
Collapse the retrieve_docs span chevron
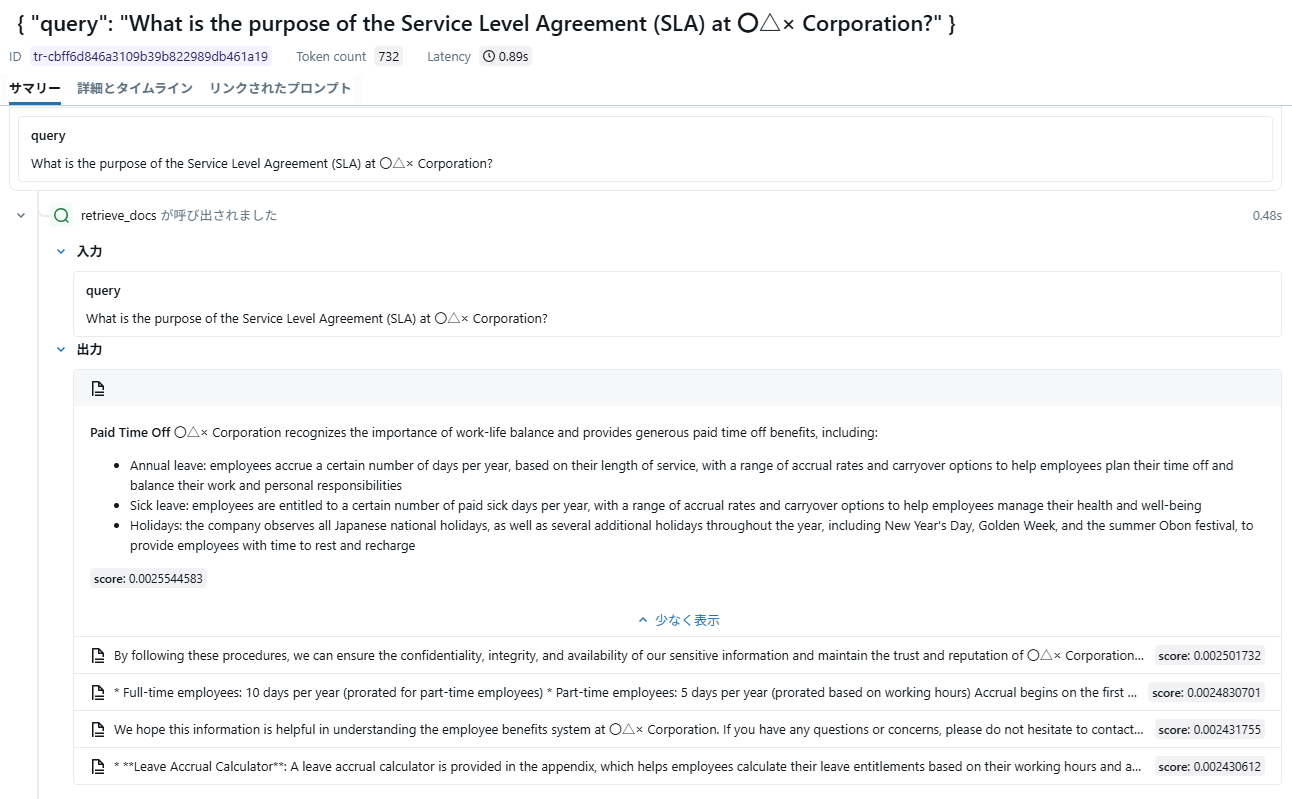click(x=21, y=215)
